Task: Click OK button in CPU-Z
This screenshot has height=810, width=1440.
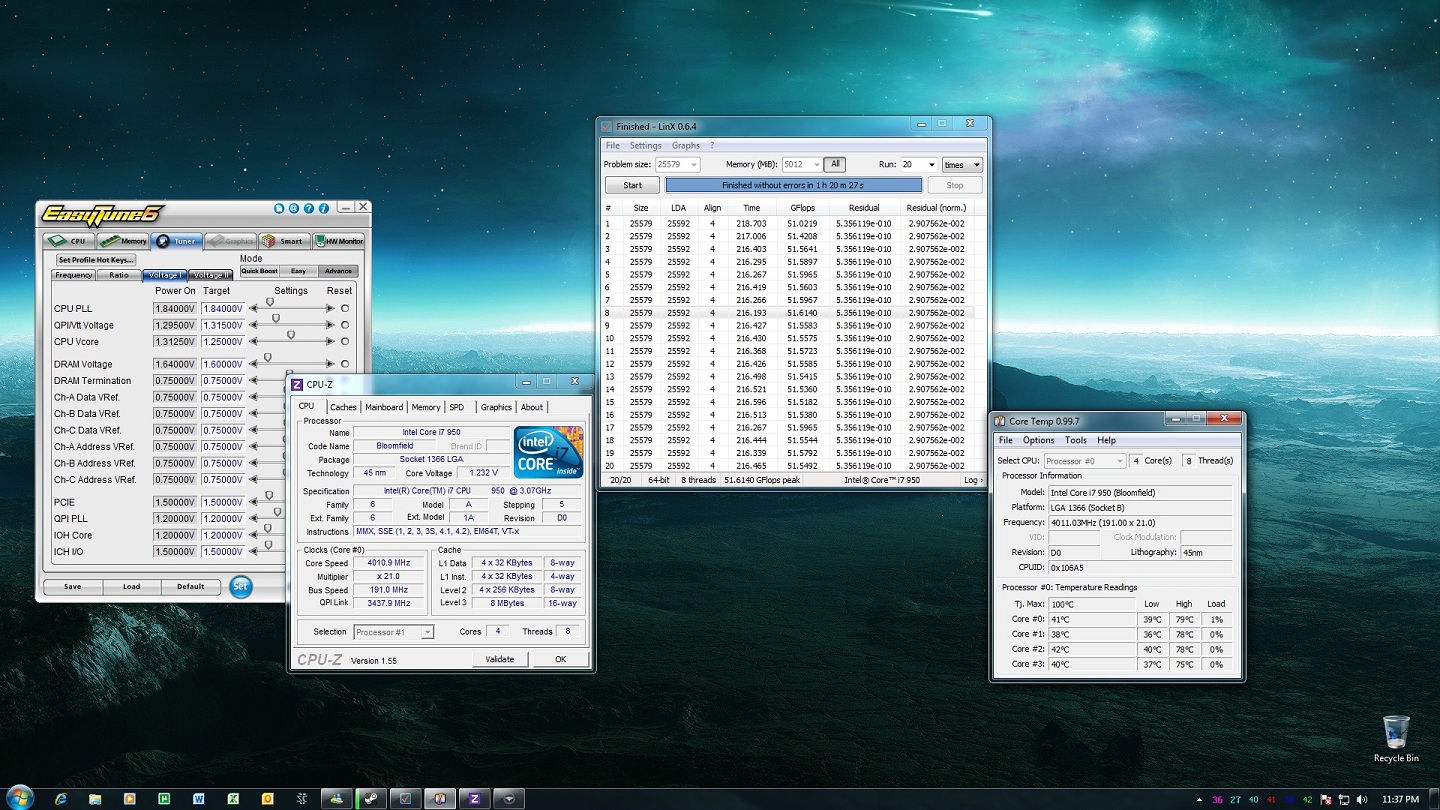Action: (x=561, y=659)
